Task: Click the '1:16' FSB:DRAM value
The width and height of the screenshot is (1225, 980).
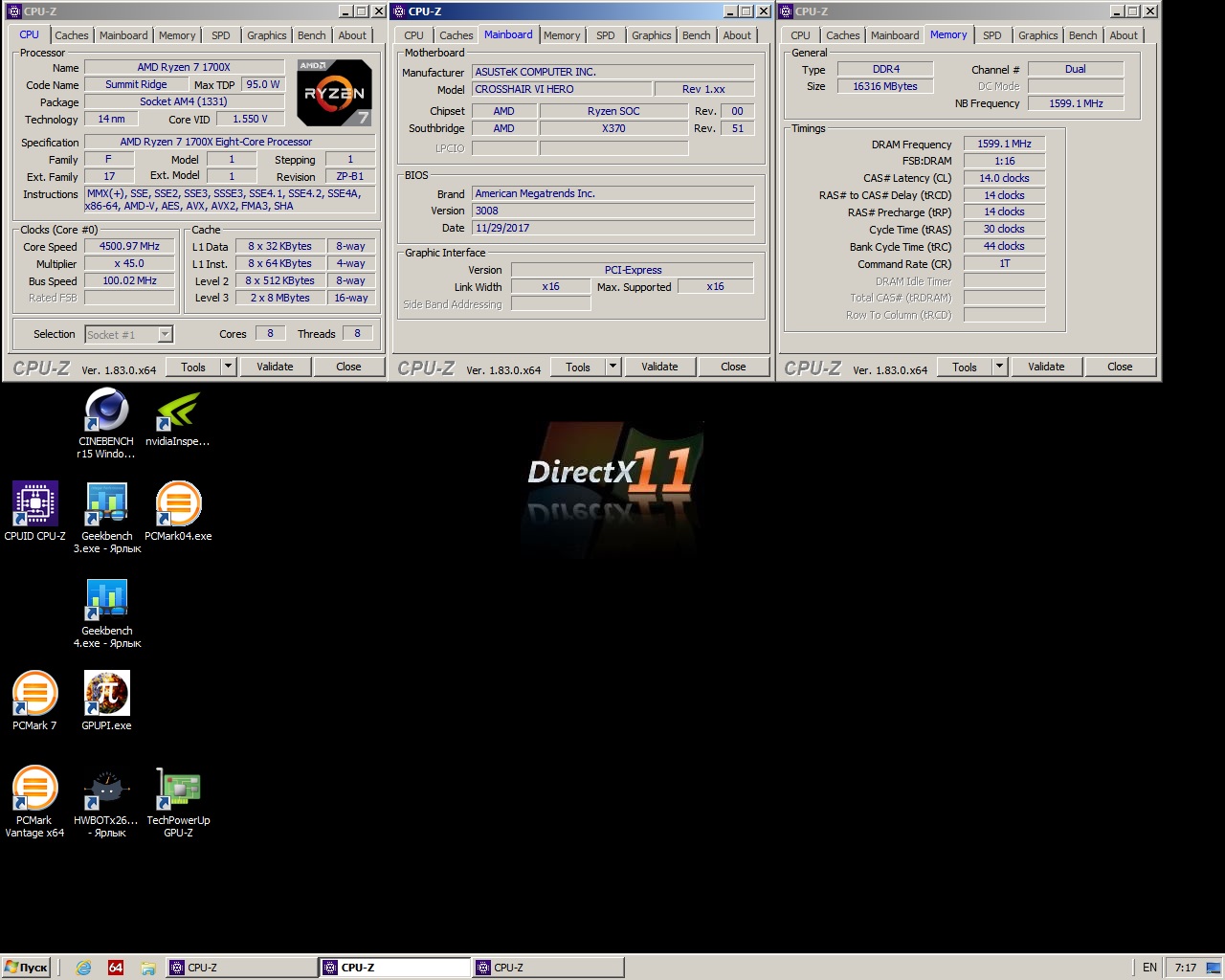Action: click(1004, 161)
